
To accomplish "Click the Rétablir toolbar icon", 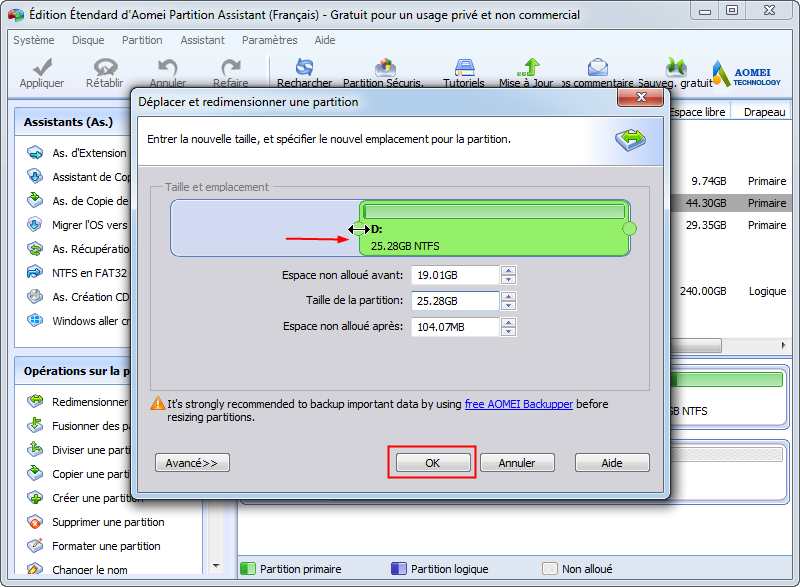I will tap(105, 67).
